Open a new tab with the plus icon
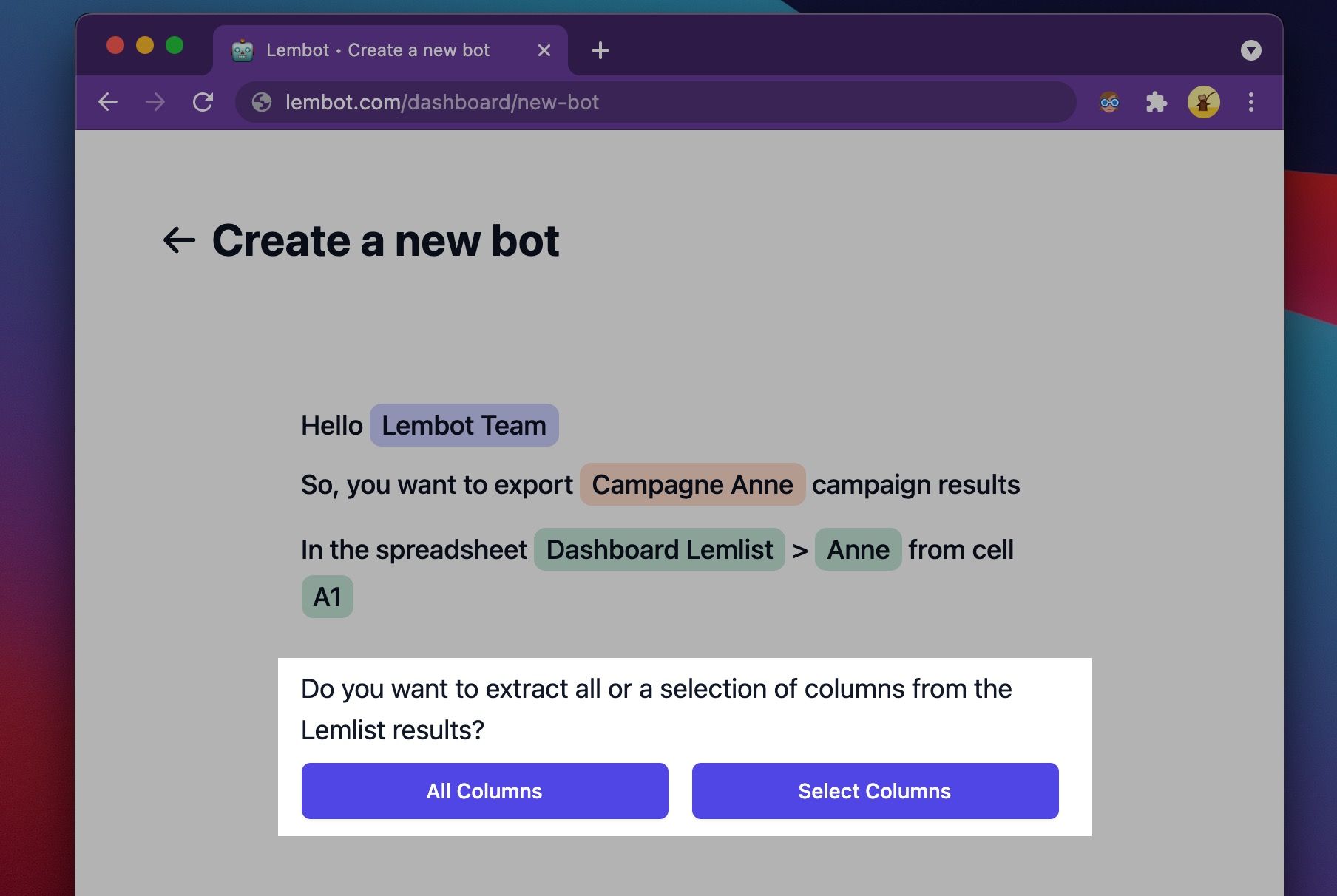The height and width of the screenshot is (896, 1337). pyautogui.click(x=600, y=50)
